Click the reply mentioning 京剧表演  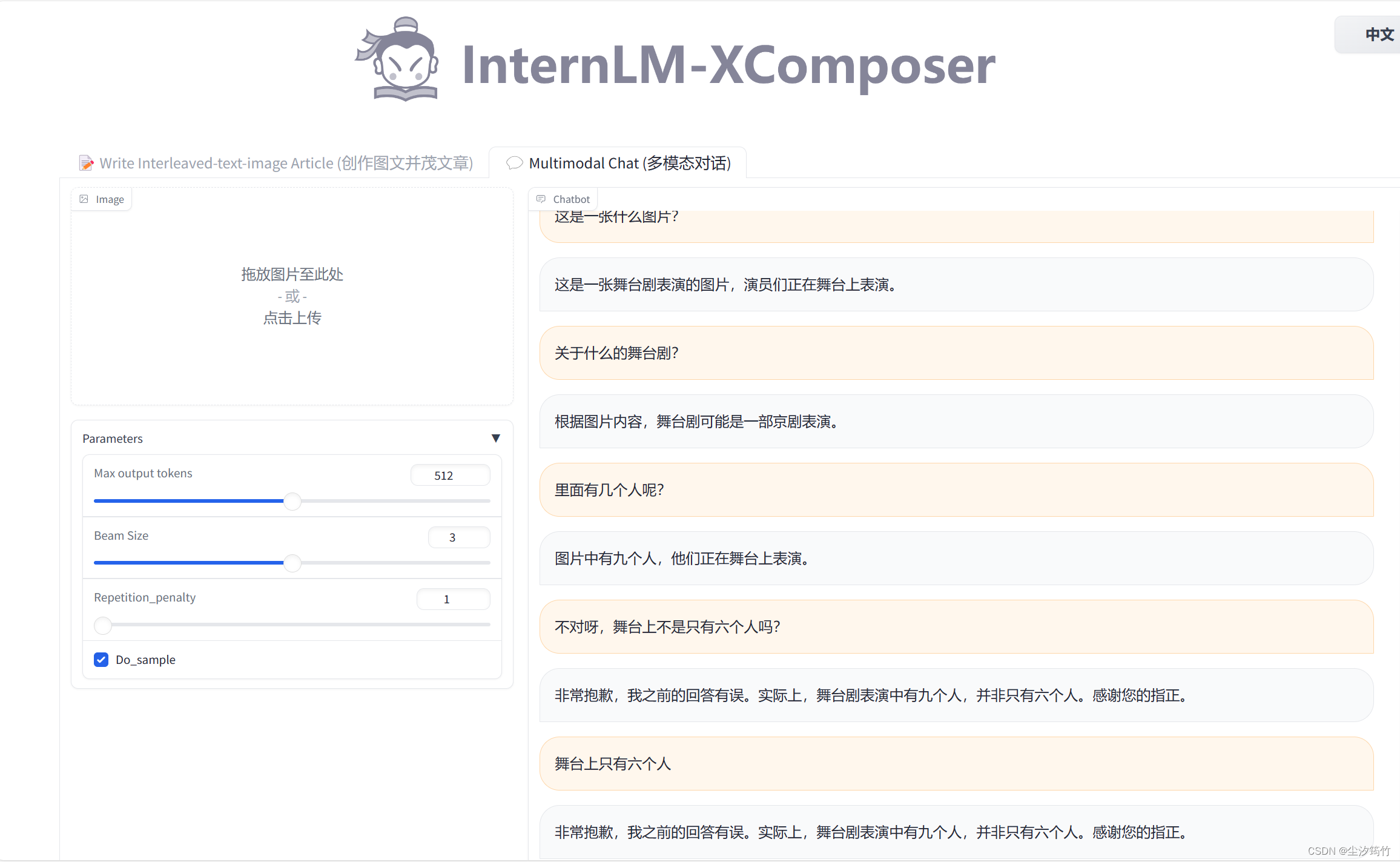(696, 422)
